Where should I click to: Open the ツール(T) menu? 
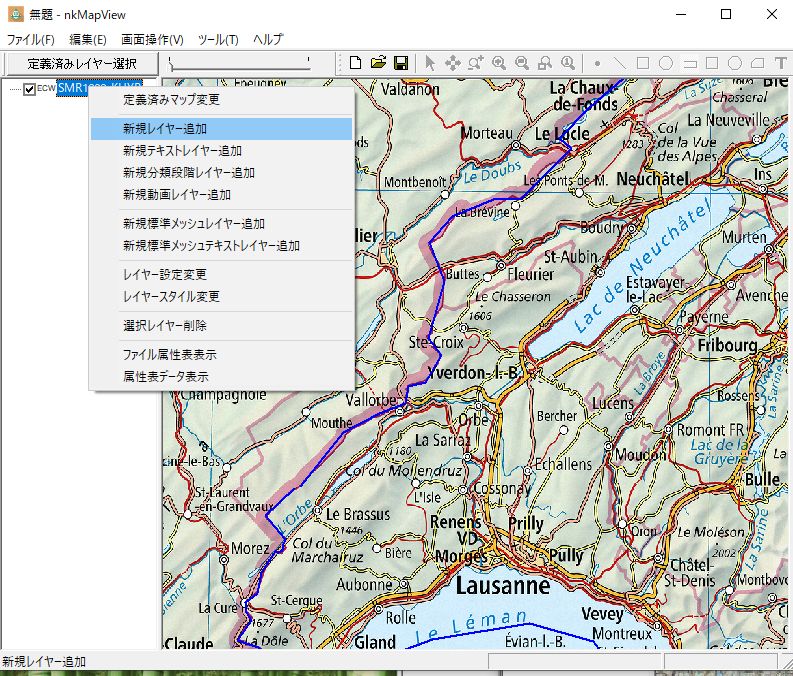(x=218, y=40)
